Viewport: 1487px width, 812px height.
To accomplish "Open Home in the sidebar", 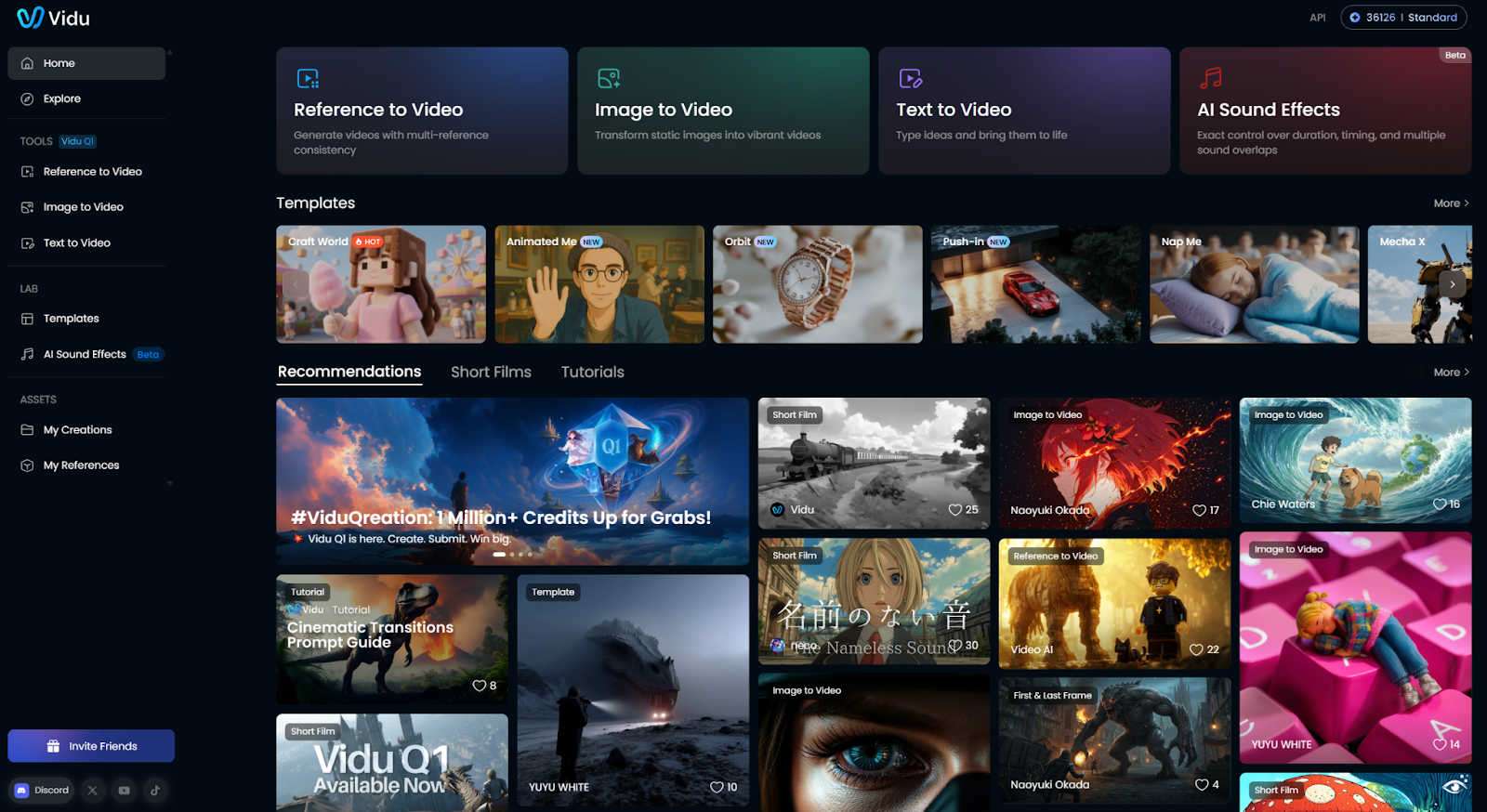I will (x=86, y=63).
